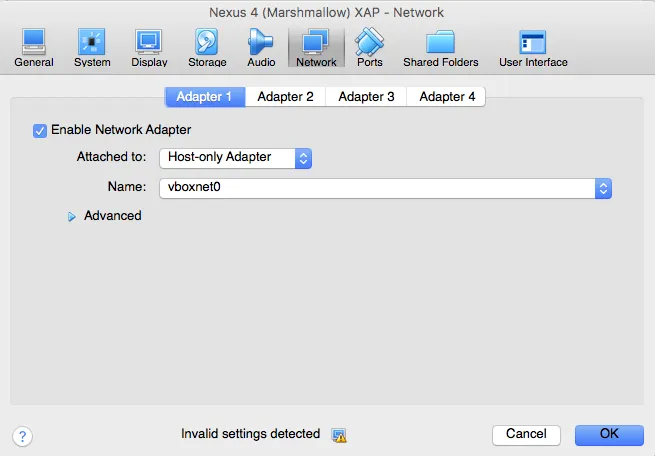
Task: Open the General settings section
Action: [34, 48]
